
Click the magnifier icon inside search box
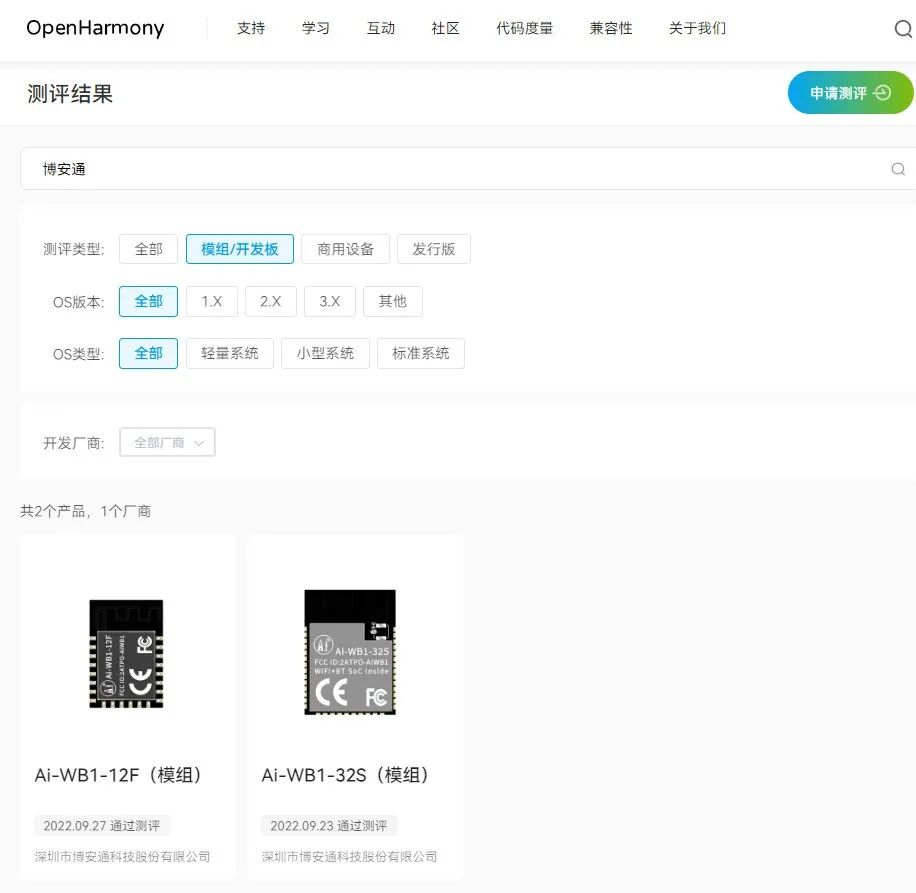[x=898, y=169]
